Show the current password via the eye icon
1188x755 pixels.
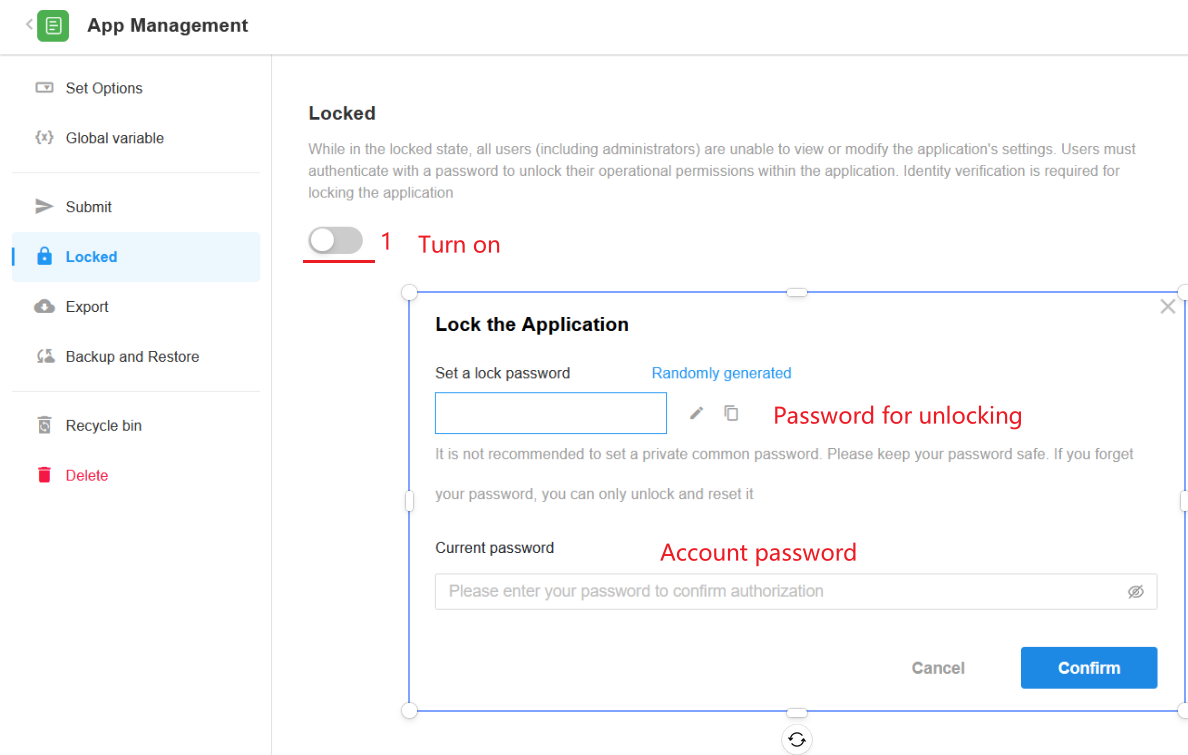(1135, 592)
